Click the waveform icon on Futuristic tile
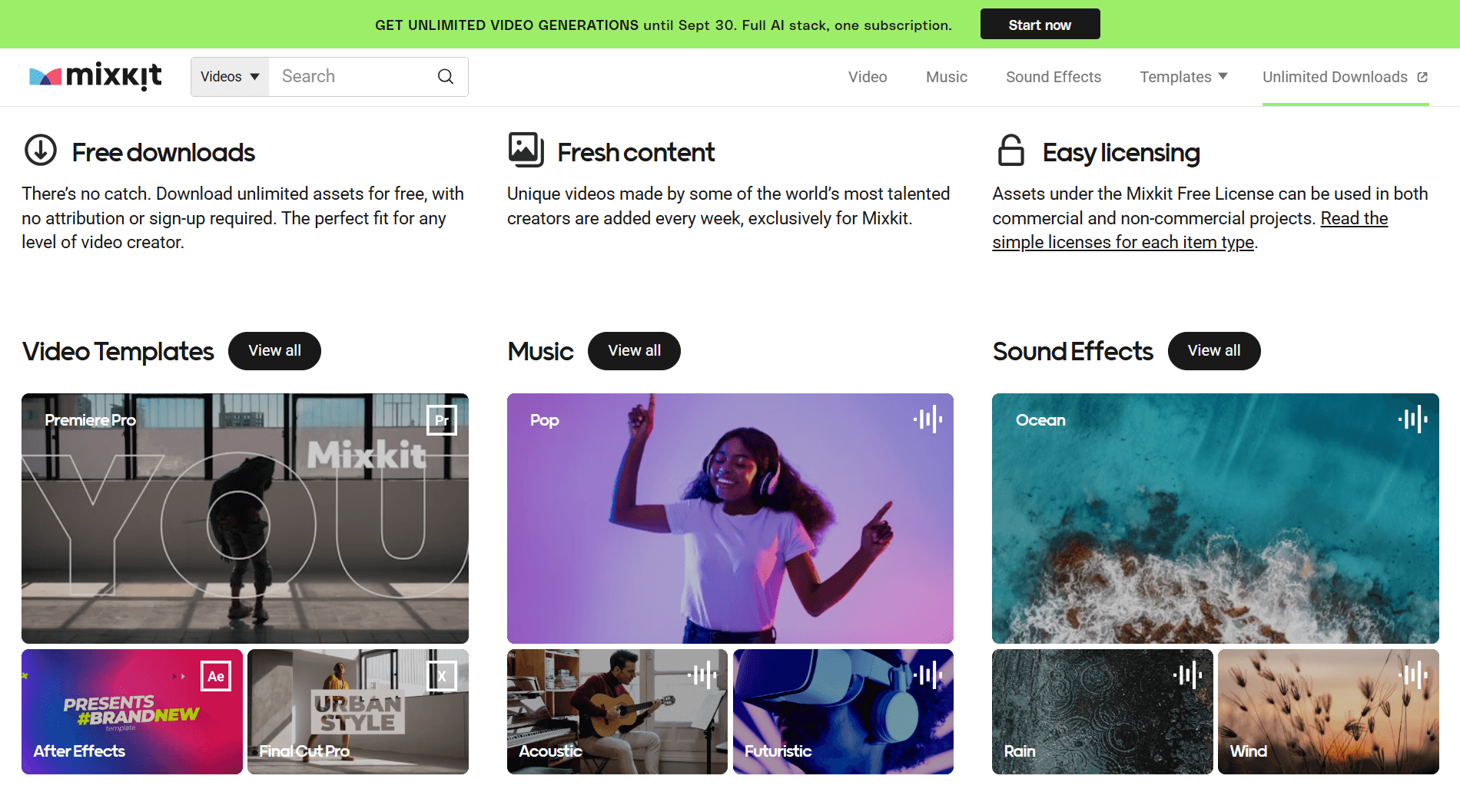1460x812 pixels. click(x=927, y=675)
